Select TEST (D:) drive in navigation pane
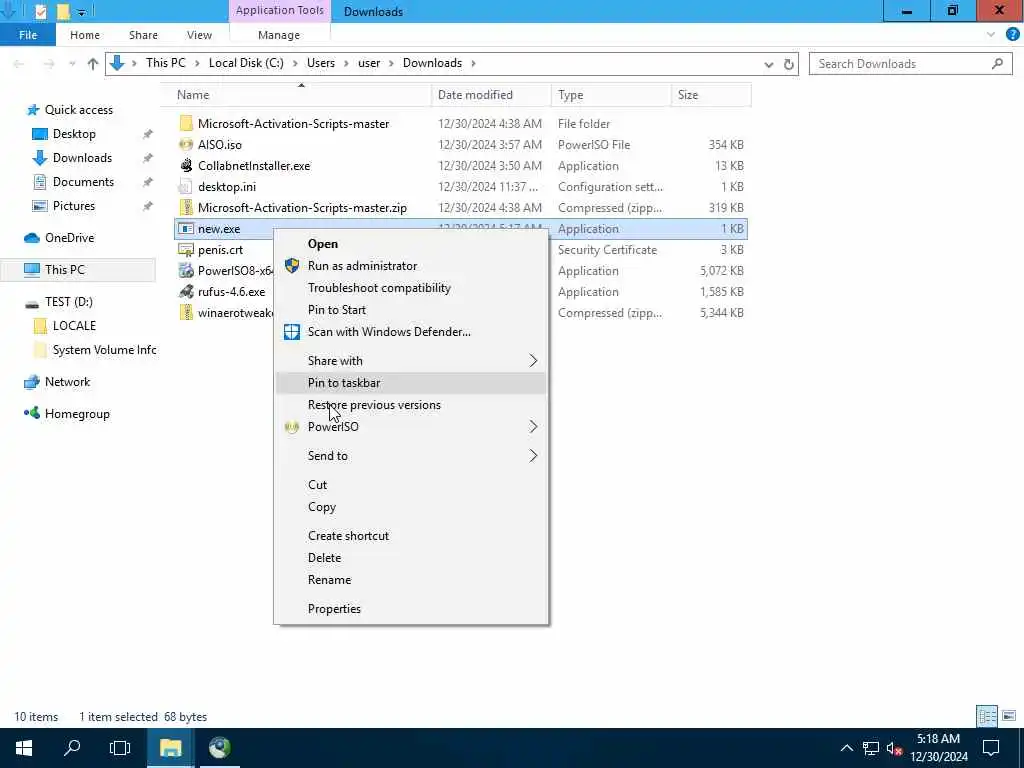This screenshot has height=768, width=1024. (69, 302)
